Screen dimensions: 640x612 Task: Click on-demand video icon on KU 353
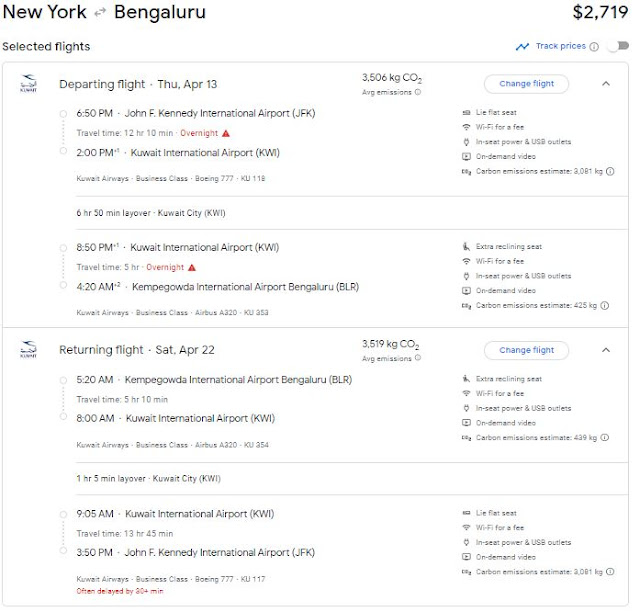coord(466,291)
